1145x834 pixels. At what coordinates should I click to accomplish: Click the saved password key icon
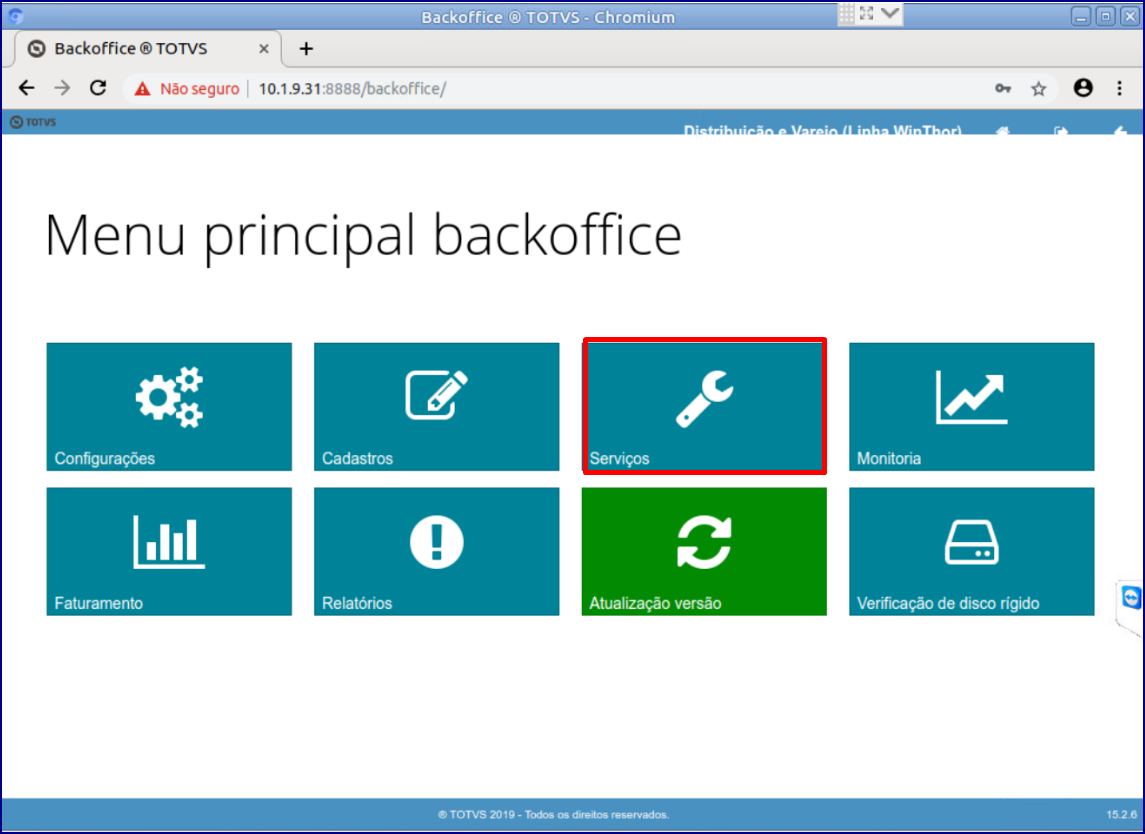click(1003, 88)
